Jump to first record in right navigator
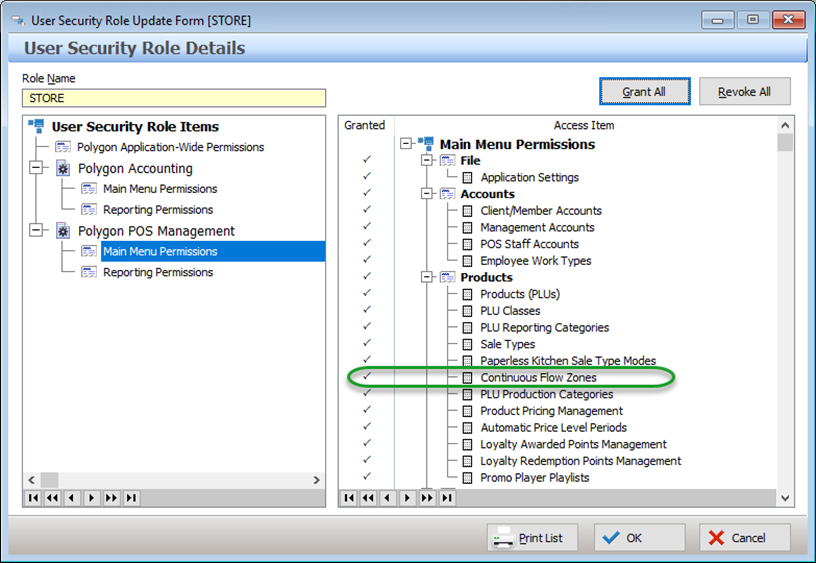816x563 pixels. [349, 498]
